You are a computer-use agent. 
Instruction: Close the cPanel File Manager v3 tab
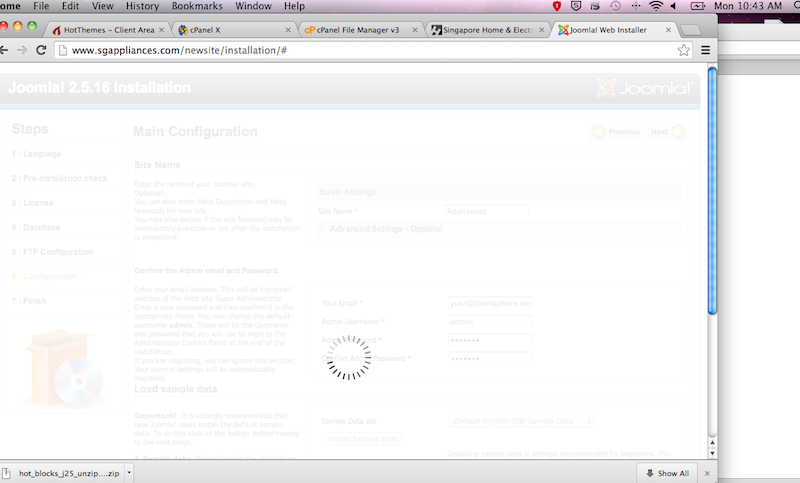[x=415, y=30]
